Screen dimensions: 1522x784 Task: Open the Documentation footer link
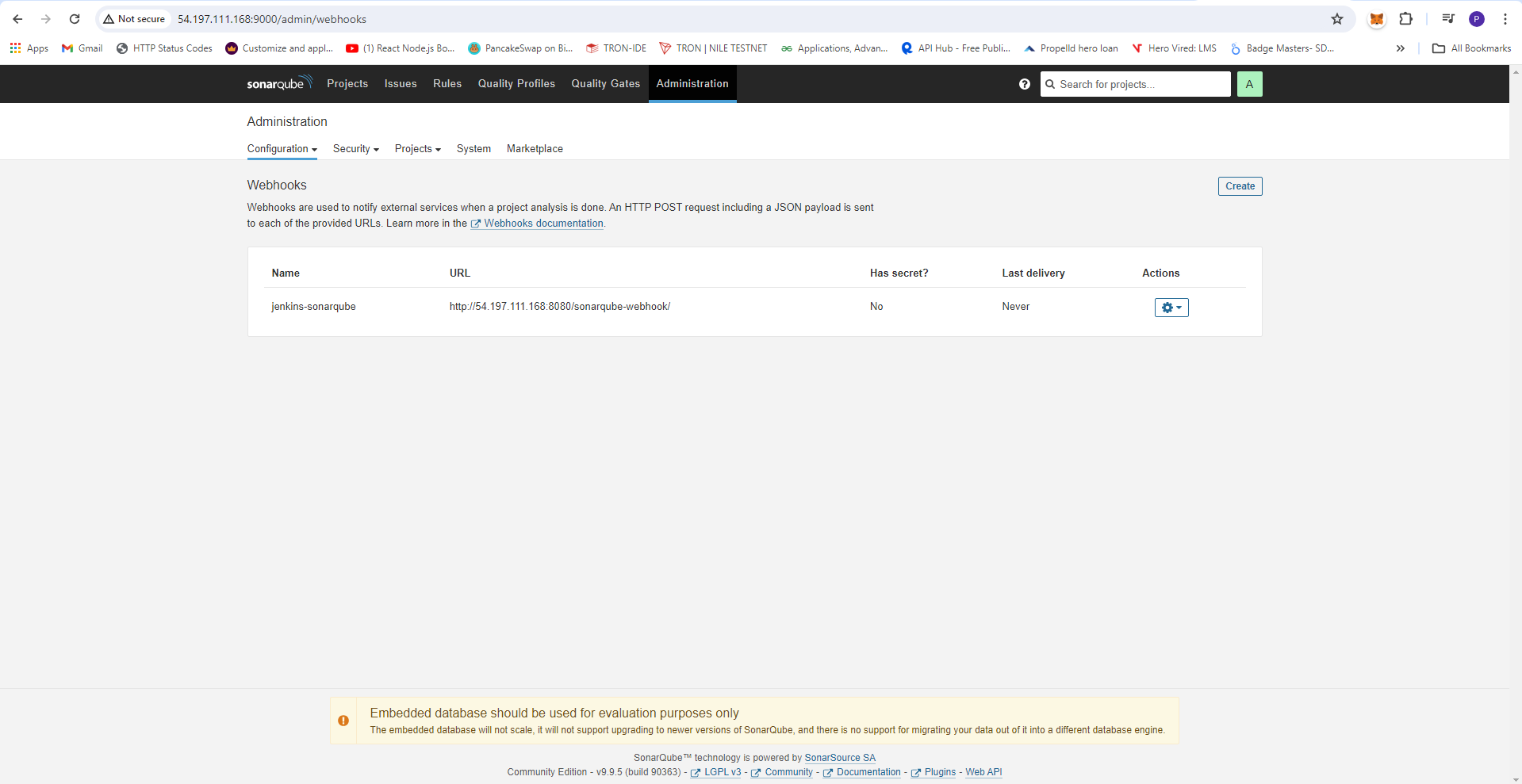click(862, 772)
